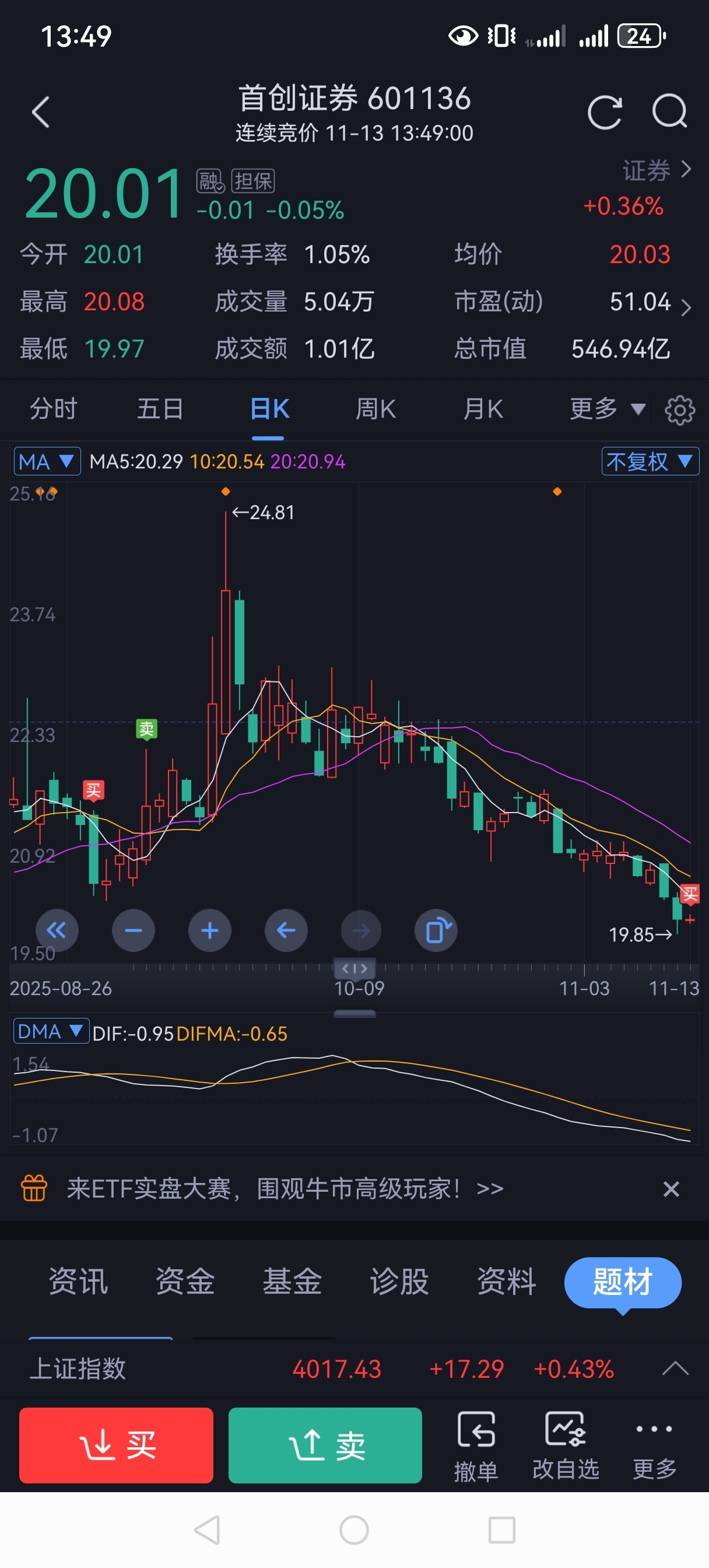709x1568 pixels.
Task: Zoom out chart with minus button
Action: 134,930
